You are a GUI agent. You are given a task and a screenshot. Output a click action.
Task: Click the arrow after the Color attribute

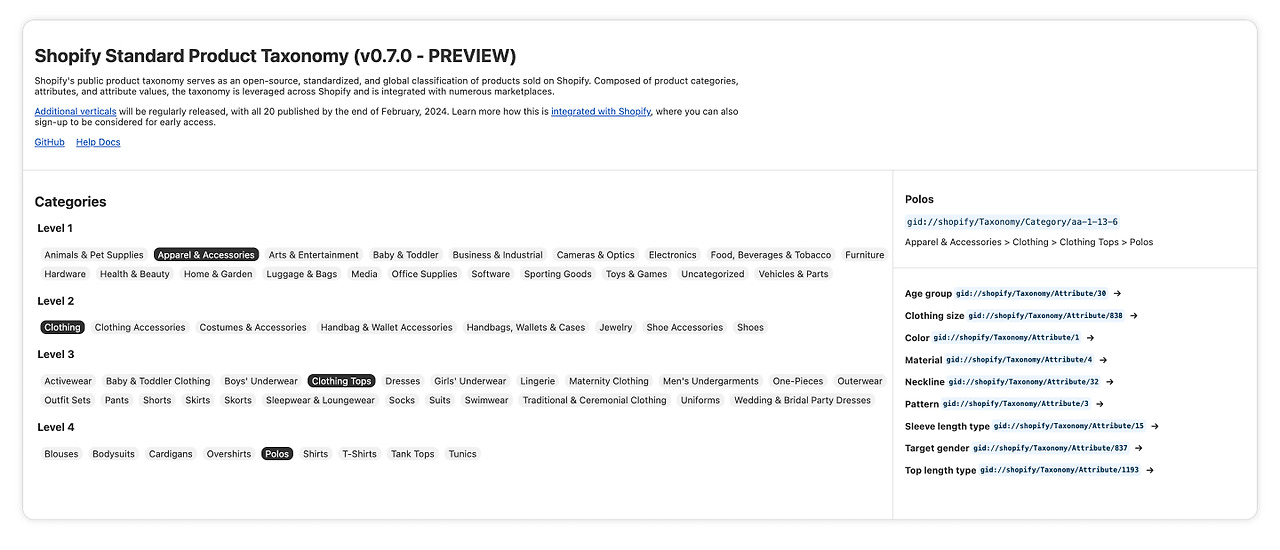pos(1090,338)
